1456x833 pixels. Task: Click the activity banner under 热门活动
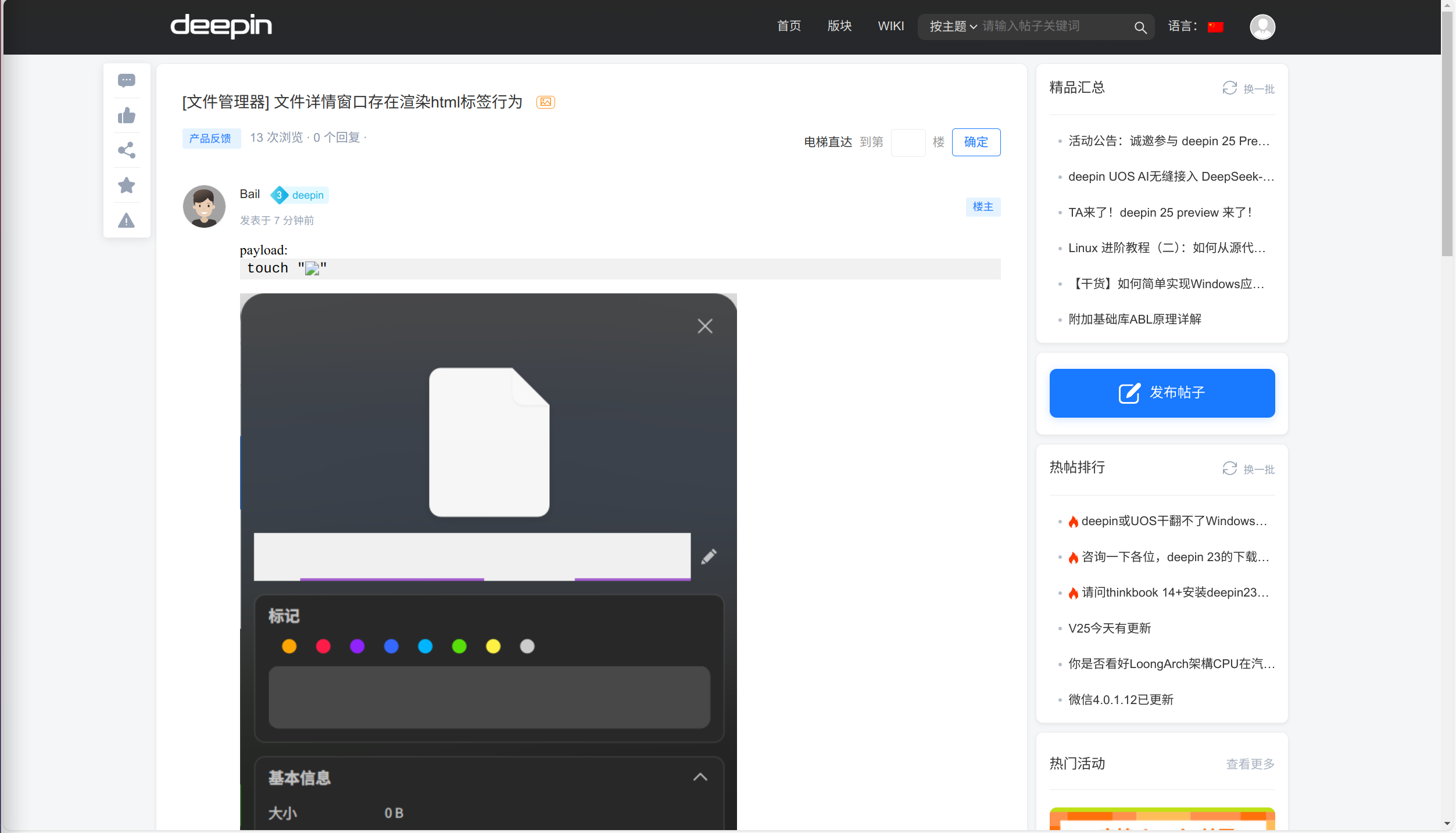[1162, 819]
